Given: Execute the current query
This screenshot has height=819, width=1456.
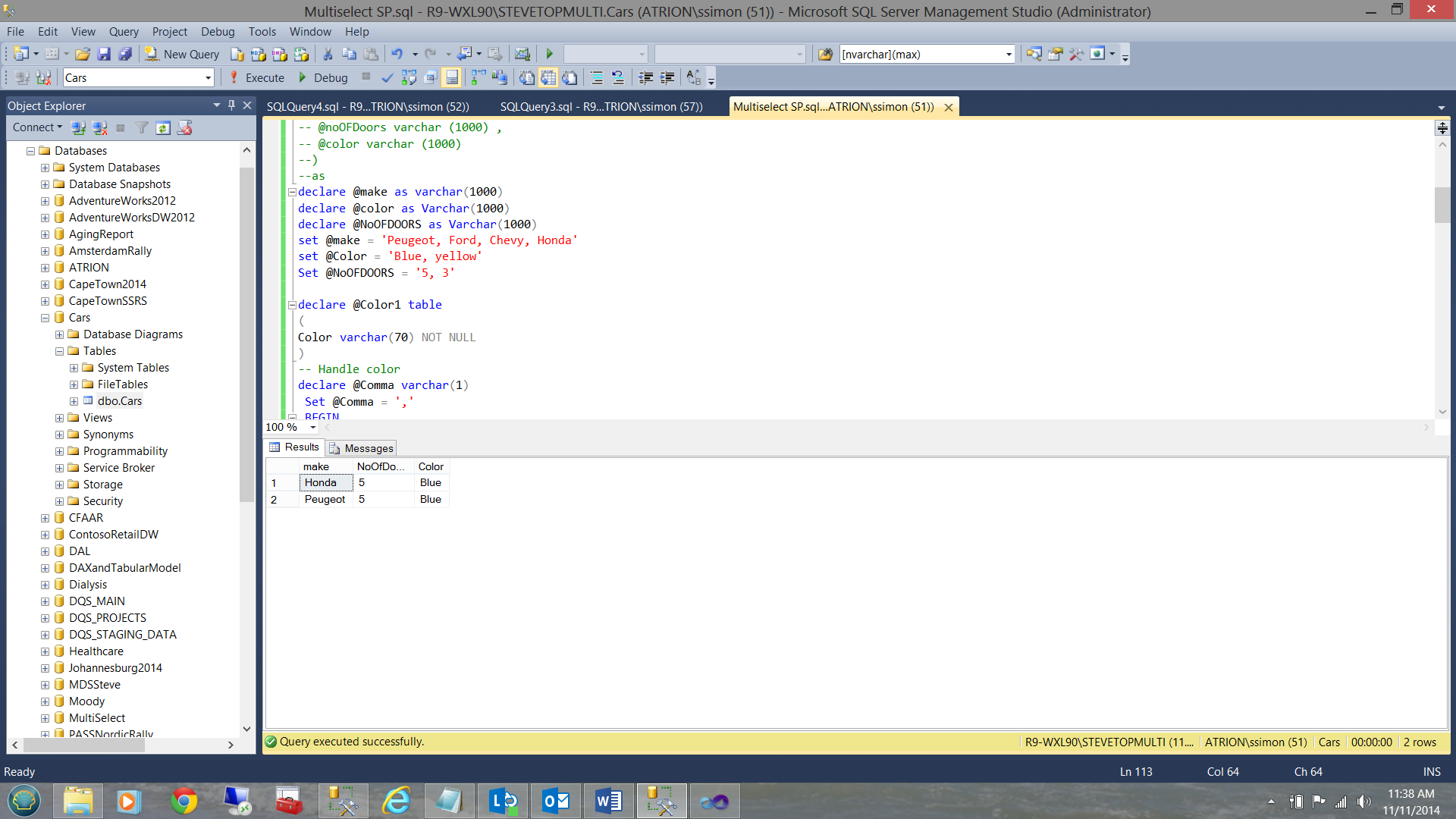Looking at the screenshot, I should [x=256, y=77].
